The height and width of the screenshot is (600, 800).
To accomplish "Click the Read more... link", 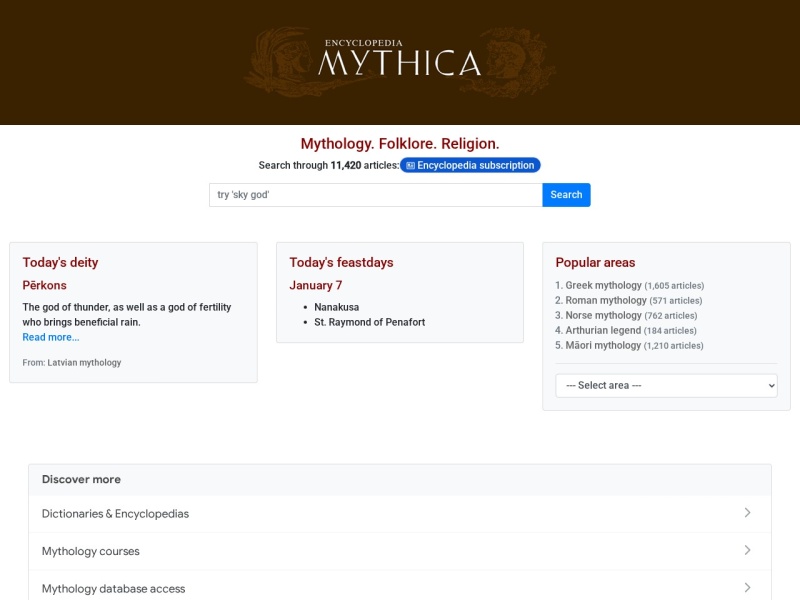I will click(51, 337).
